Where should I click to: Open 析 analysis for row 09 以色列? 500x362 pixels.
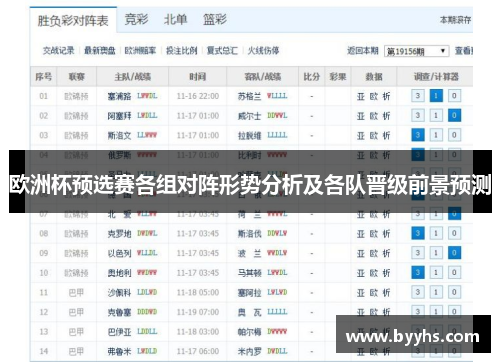coord(386,253)
